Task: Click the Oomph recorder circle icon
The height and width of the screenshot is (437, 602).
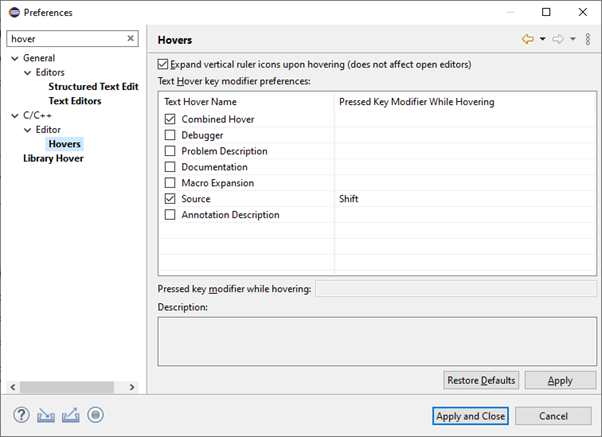Action: tap(96, 415)
